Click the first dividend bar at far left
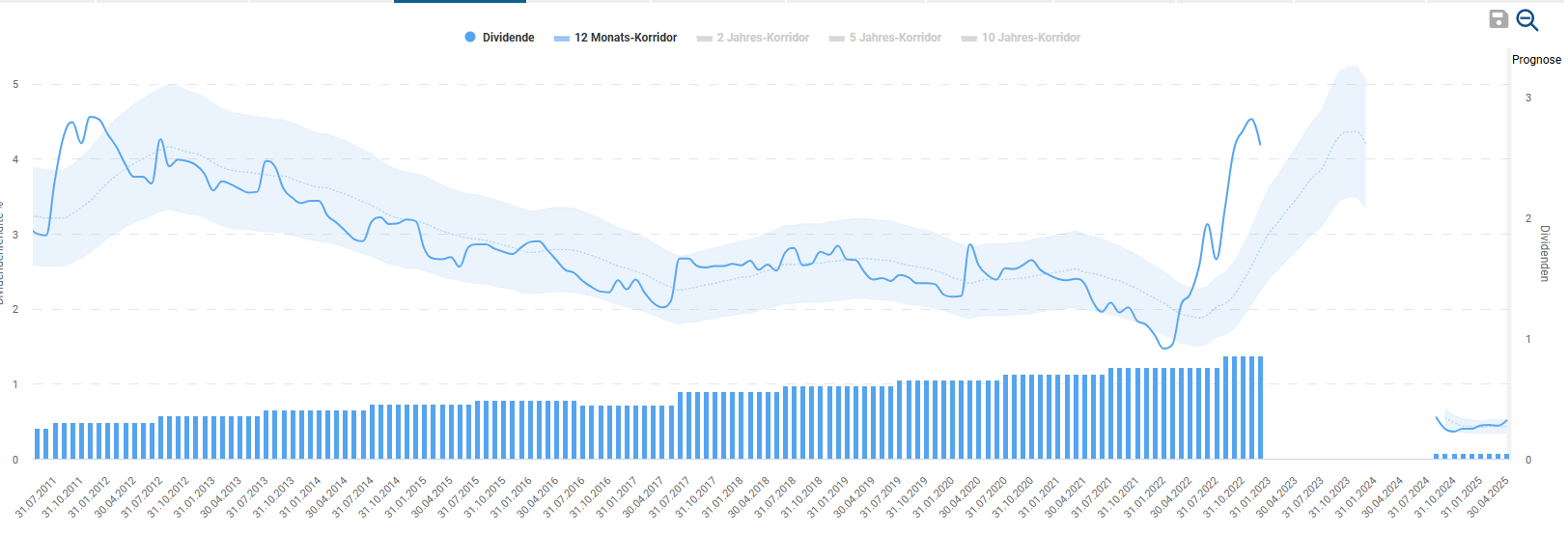This screenshot has height=535, width=1568. [38, 443]
